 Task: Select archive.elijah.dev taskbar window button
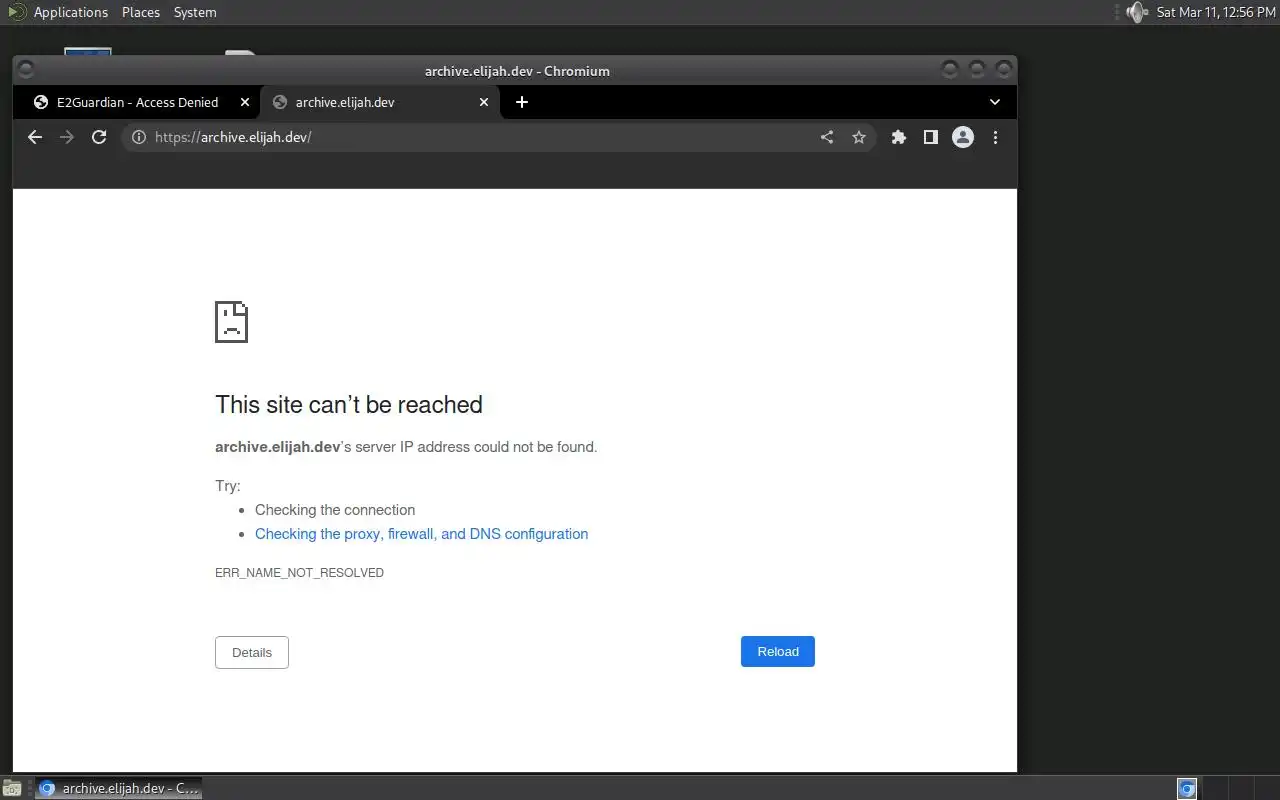[118, 788]
